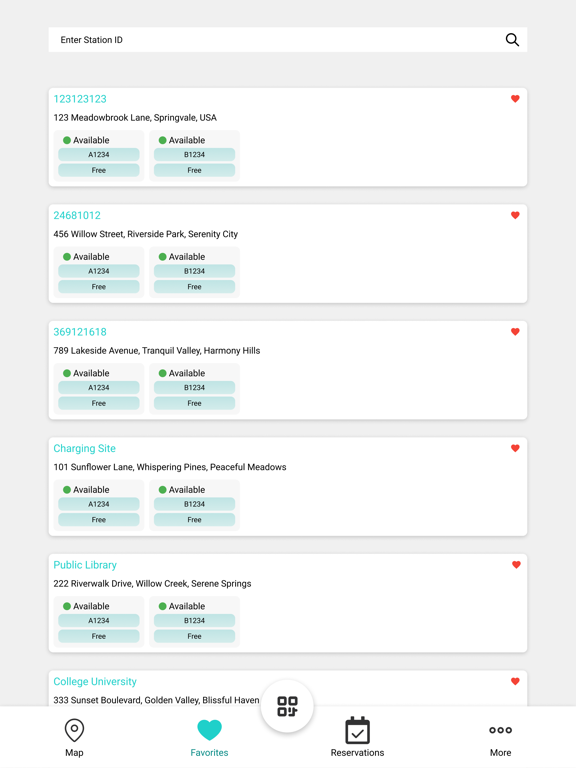Image resolution: width=576 pixels, height=768 pixels.
Task: Open the Reservations calendar tab
Action: (x=357, y=738)
